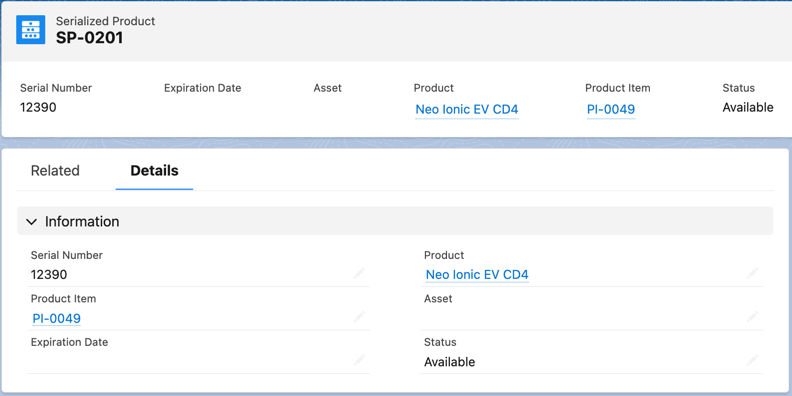Click Status label in Information section
The height and width of the screenshot is (396, 792).
point(440,342)
